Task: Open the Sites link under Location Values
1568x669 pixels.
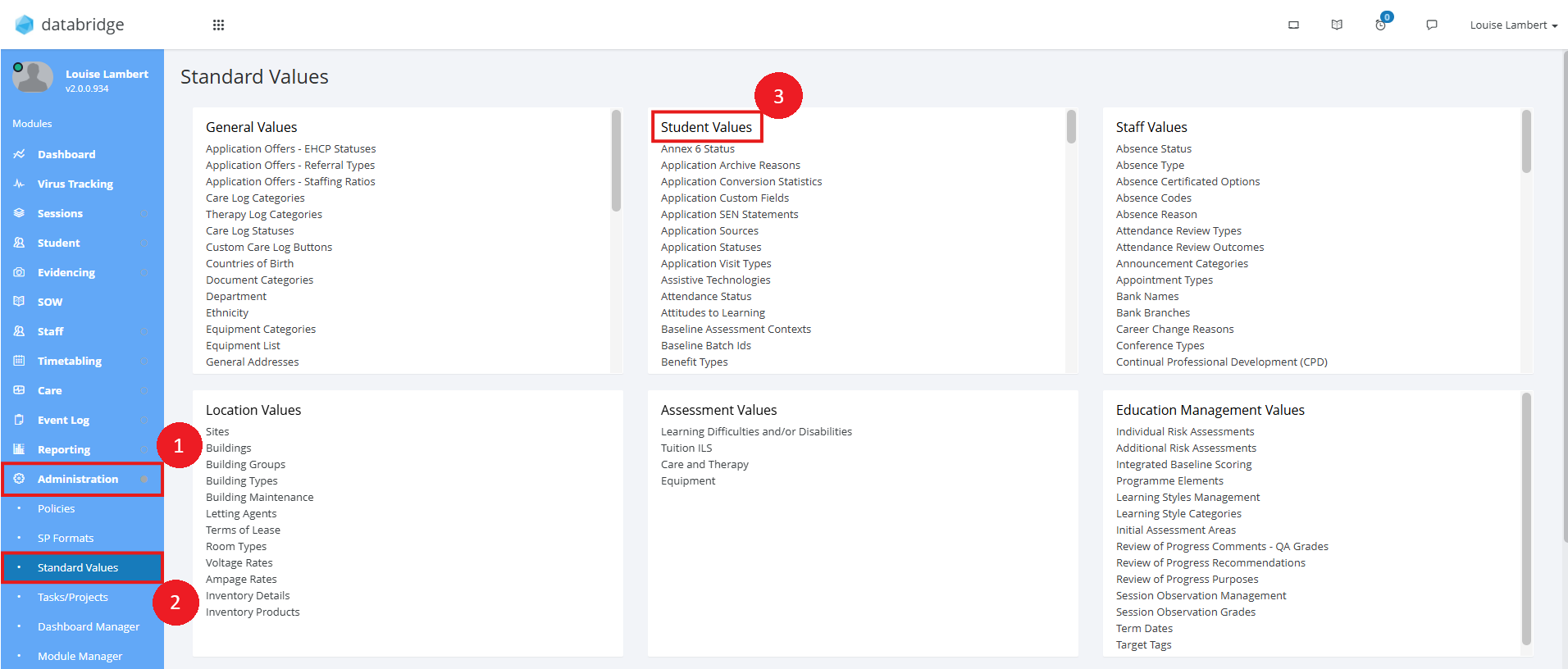Action: point(217,431)
